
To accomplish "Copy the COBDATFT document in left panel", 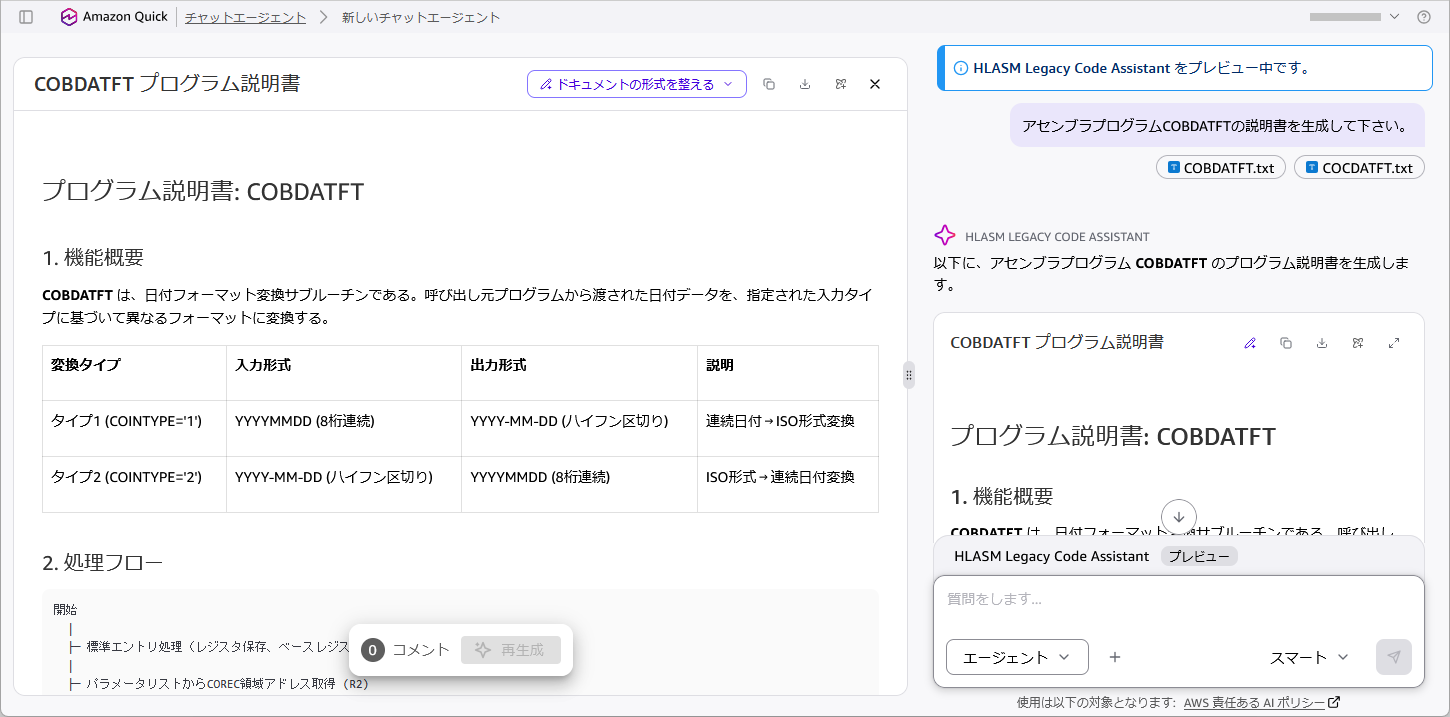I will [x=769, y=84].
